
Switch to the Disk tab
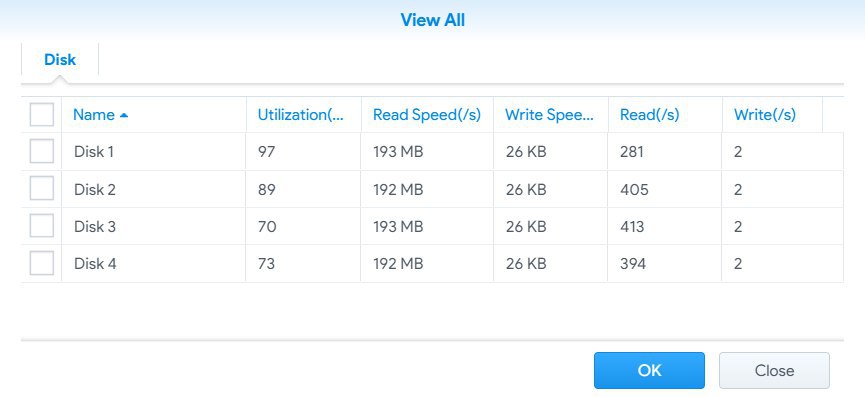pos(60,60)
